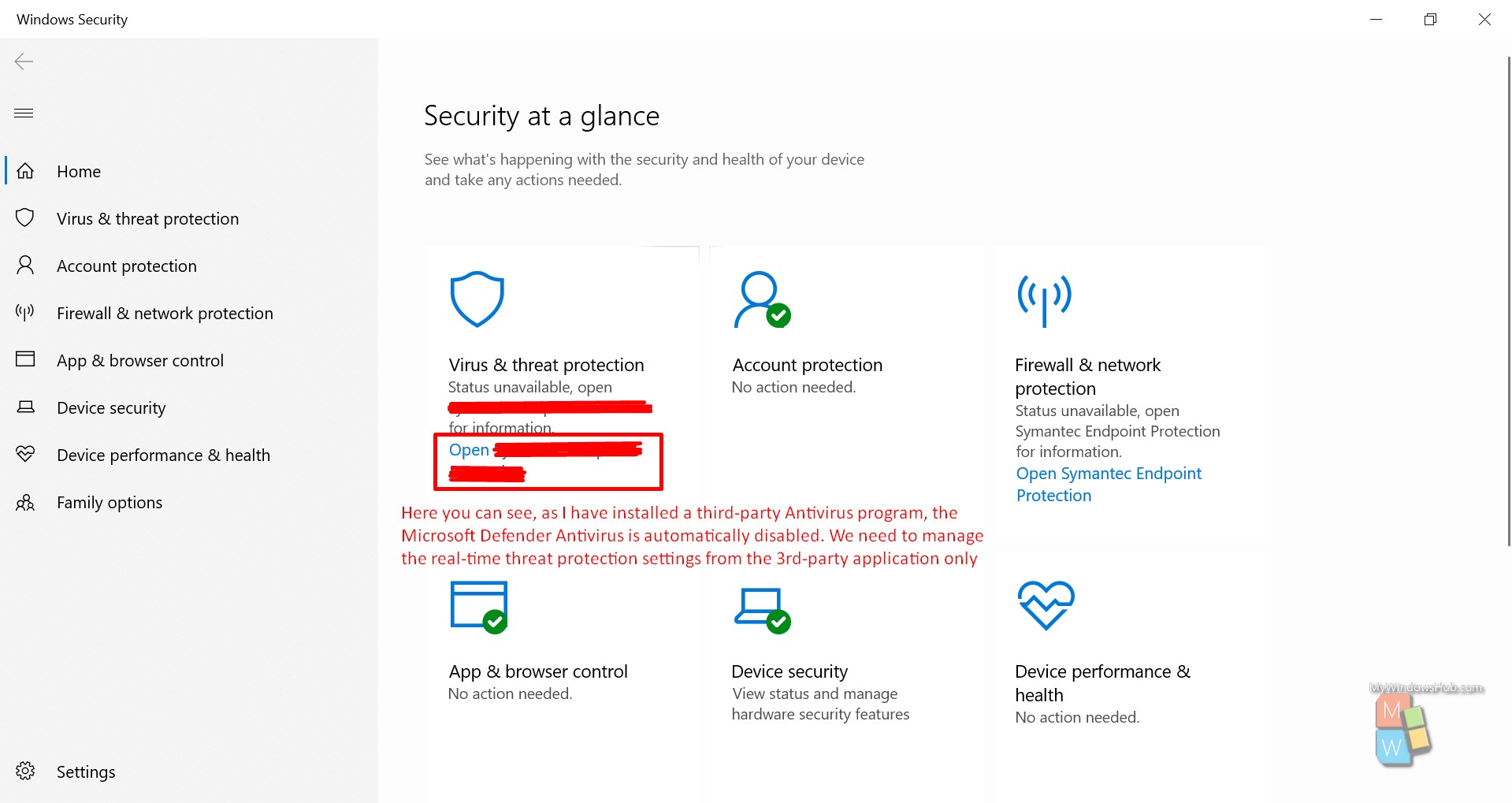Screen dimensions: 1512x803
Task: Click the Account protection person icon in sidebar
Action: coord(26,265)
